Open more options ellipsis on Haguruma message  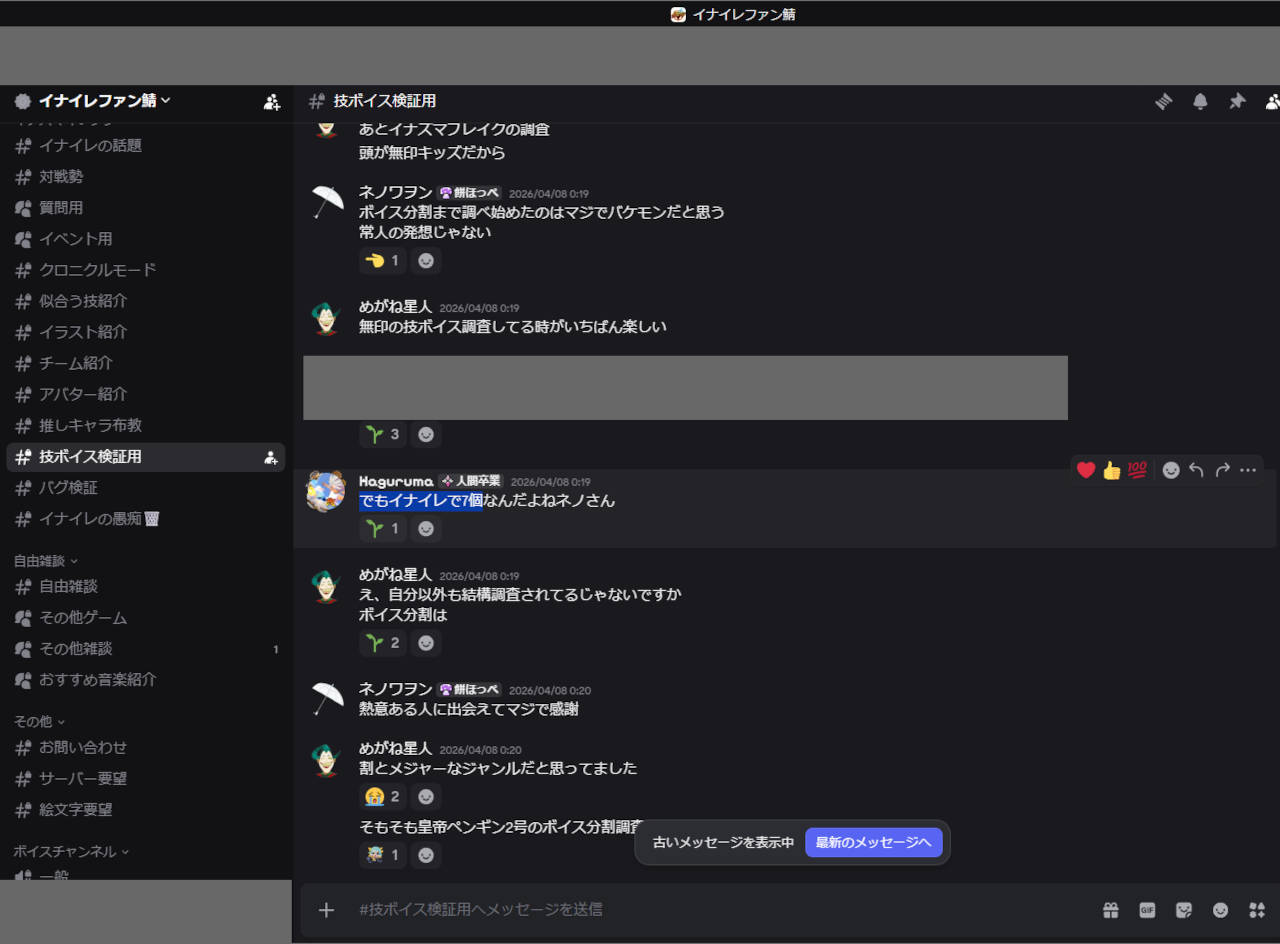[1248, 470]
